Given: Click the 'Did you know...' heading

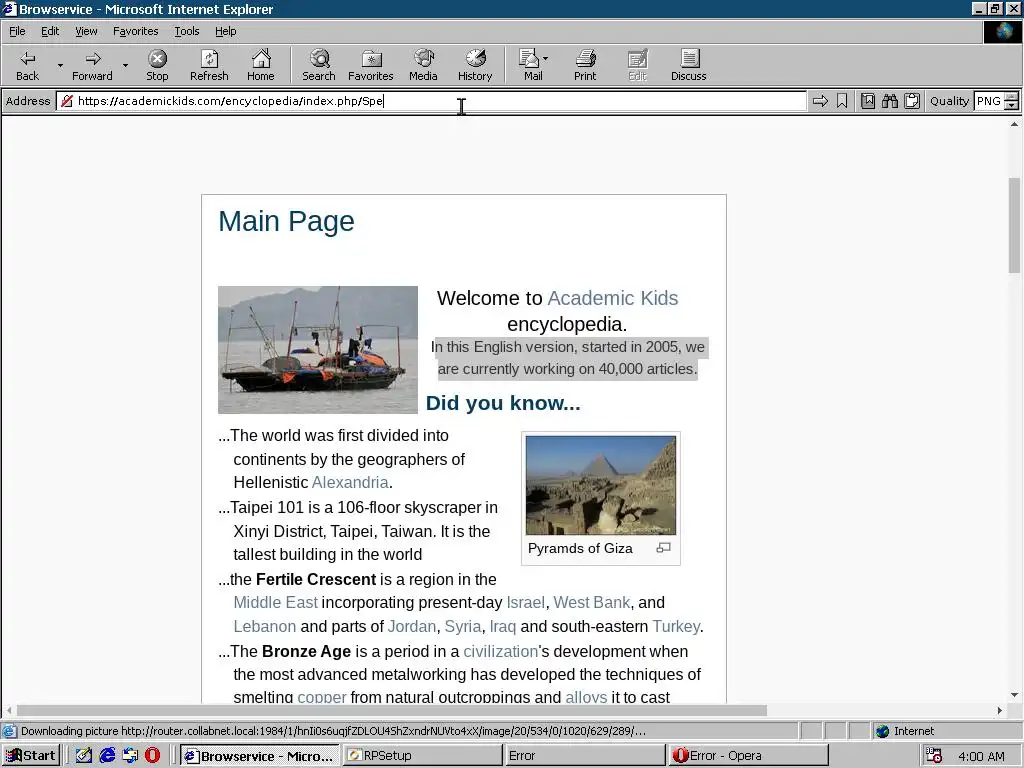Looking at the screenshot, I should pyautogui.click(x=503, y=403).
